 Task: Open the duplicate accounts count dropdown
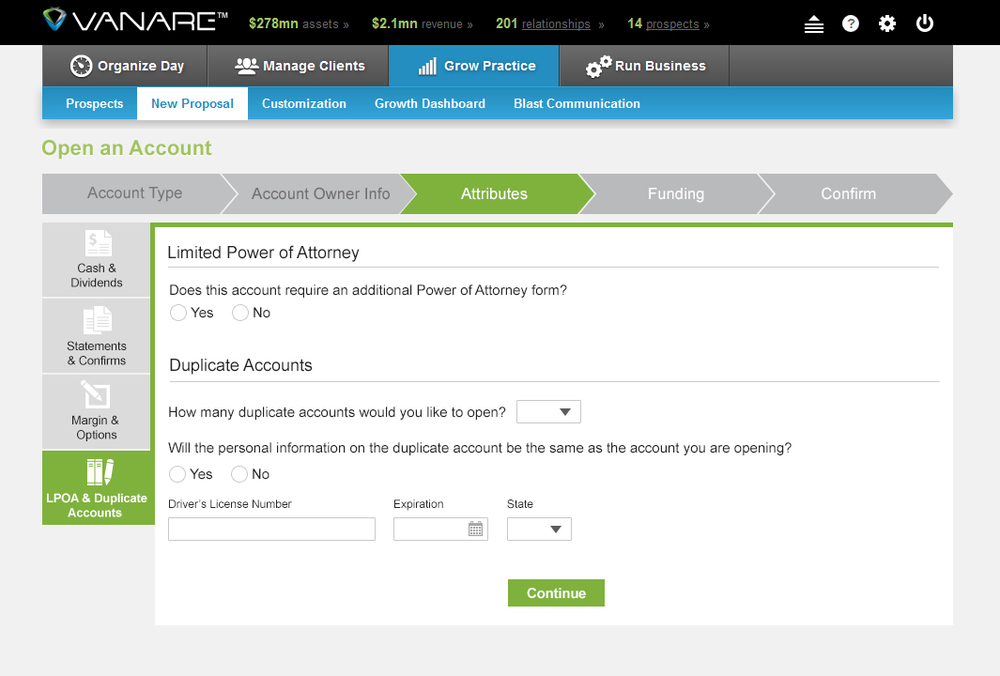coord(548,411)
